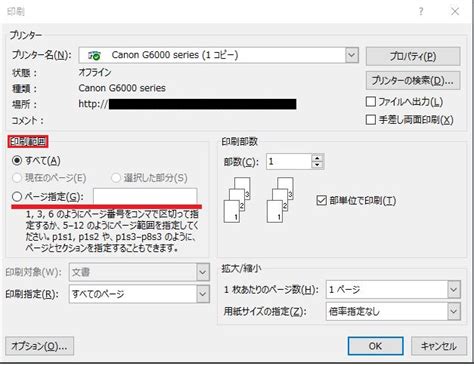Image resolution: width=474 pixels, height=366 pixels.
Task: Click the Canon printer icon in the name field
Action: click(x=95, y=55)
